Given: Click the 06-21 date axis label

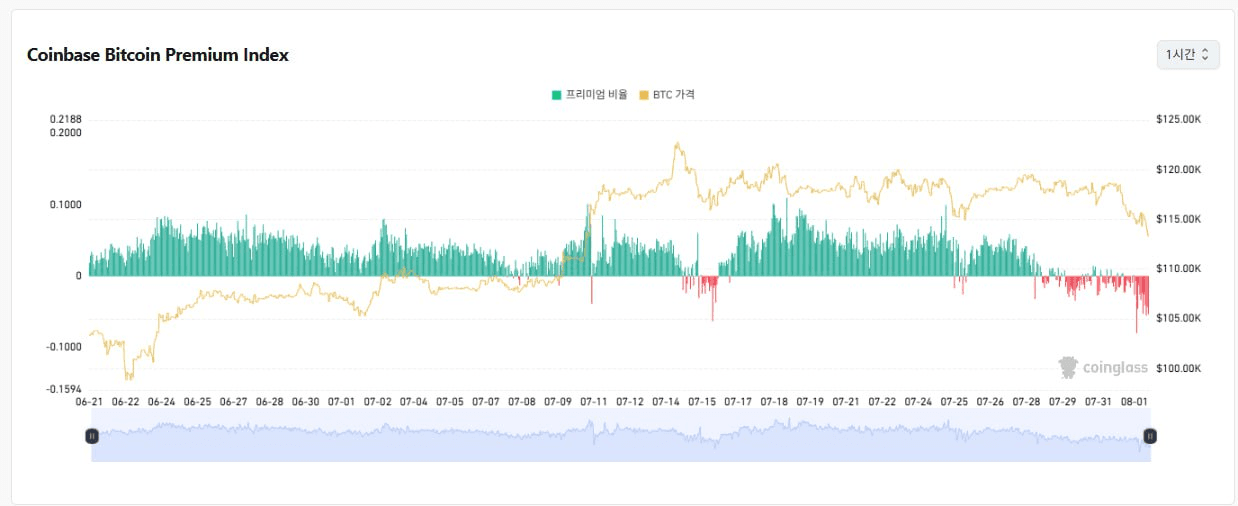Looking at the screenshot, I should [89, 401].
